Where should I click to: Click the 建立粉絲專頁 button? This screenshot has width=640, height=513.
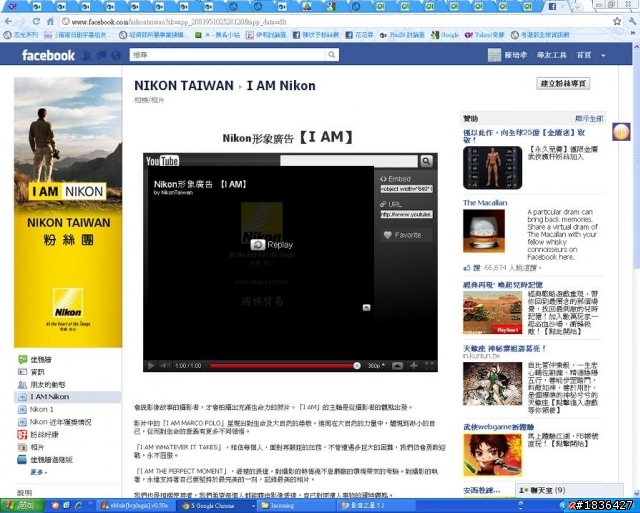point(563,84)
